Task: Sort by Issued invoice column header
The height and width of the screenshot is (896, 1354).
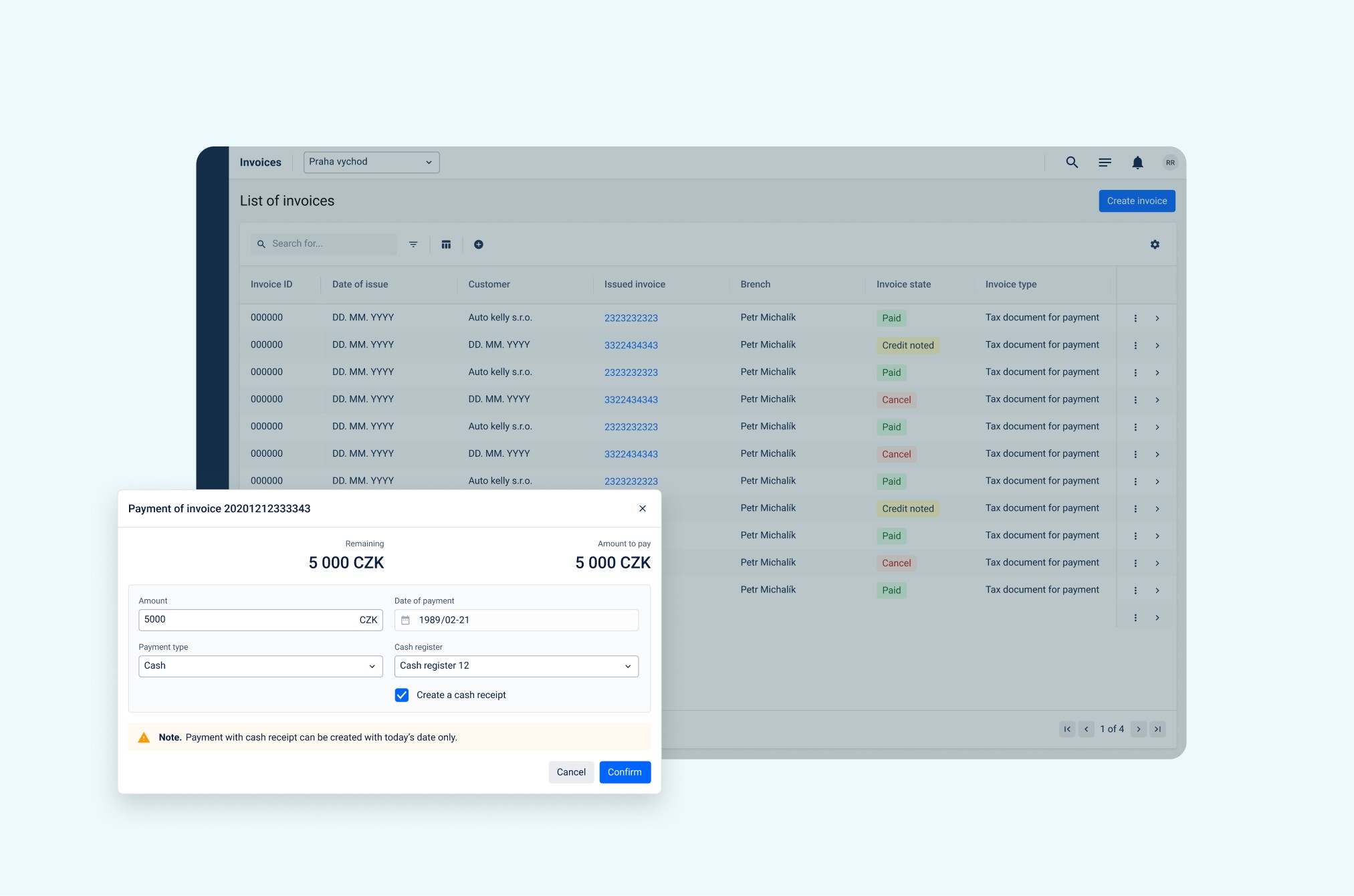Action: pyautogui.click(x=635, y=284)
